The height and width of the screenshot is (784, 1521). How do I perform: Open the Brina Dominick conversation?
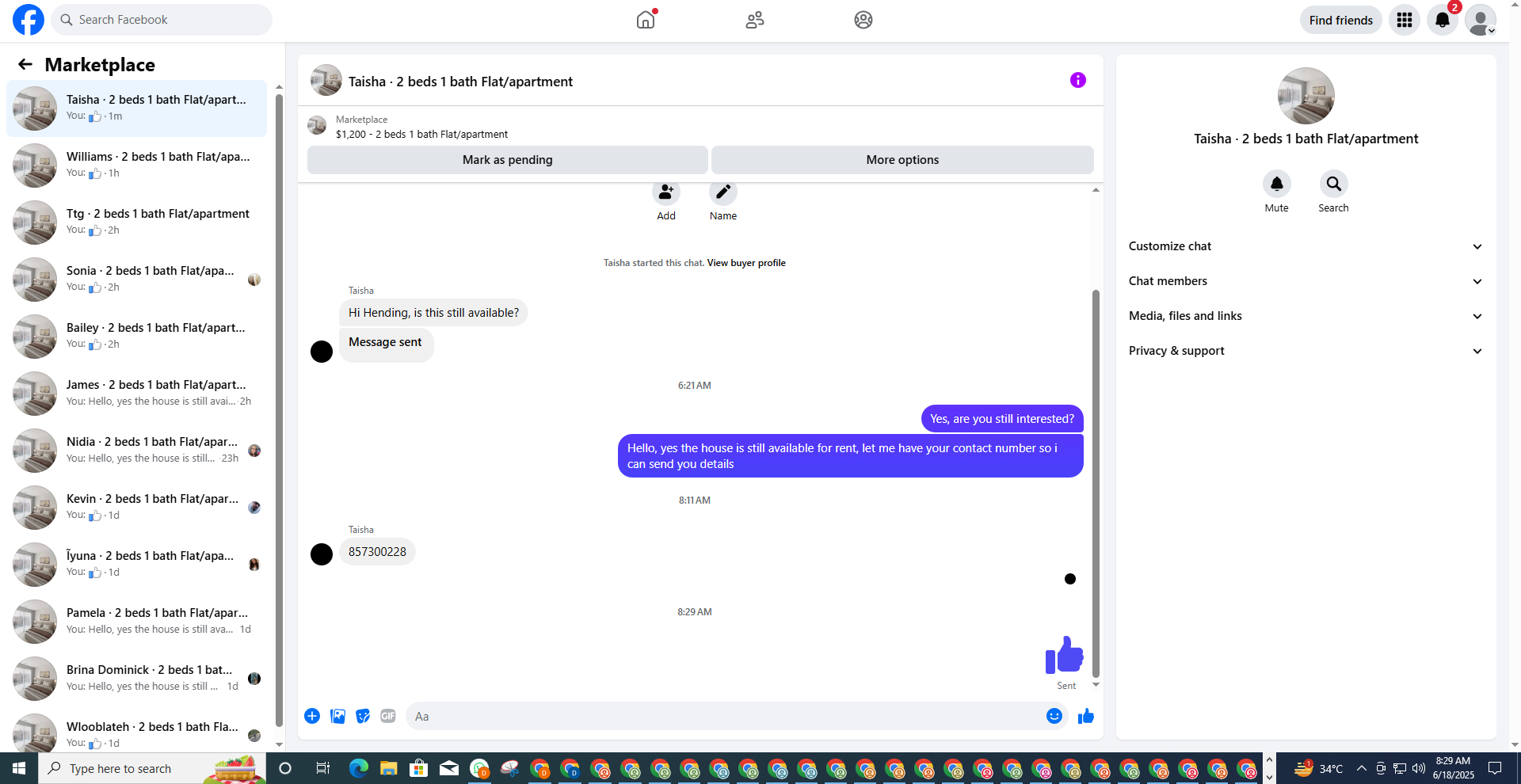136,679
